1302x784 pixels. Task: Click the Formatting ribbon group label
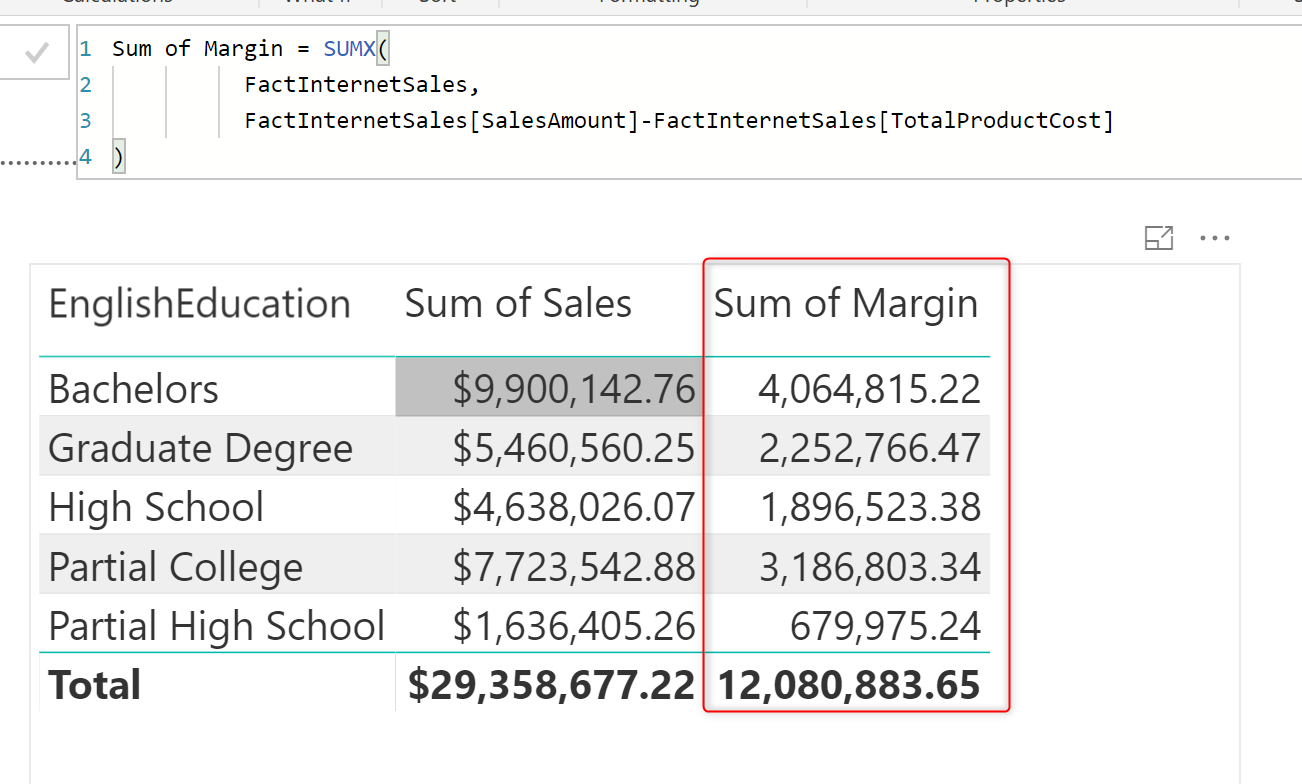(647, 3)
